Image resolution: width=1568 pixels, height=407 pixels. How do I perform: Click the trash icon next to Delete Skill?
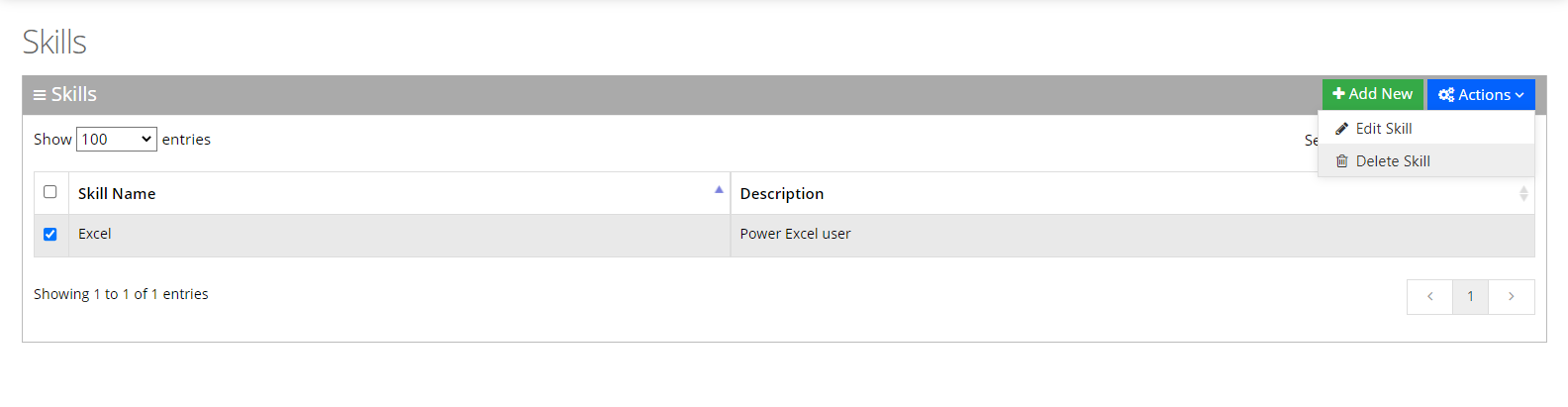(1342, 161)
